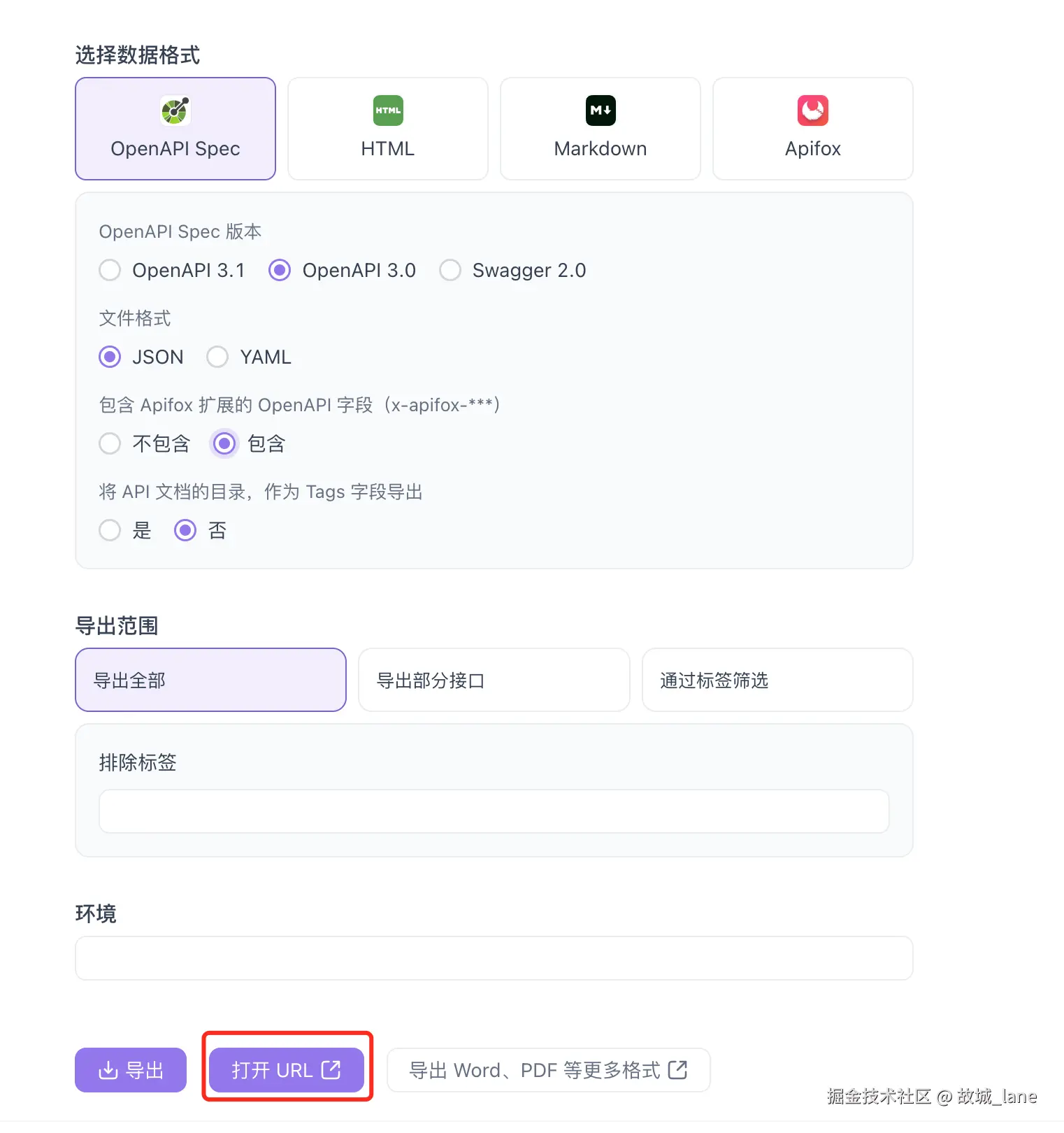1064x1133 pixels.
Task: Switch to Markdown format card
Action: coord(601,129)
